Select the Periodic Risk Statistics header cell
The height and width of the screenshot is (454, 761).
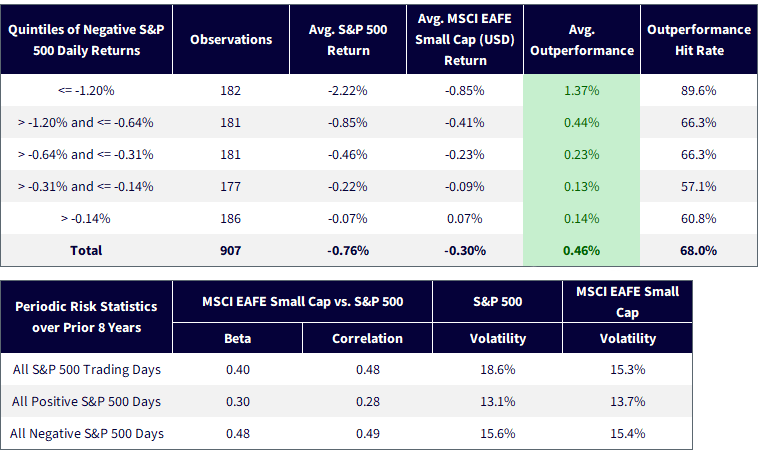[86, 317]
